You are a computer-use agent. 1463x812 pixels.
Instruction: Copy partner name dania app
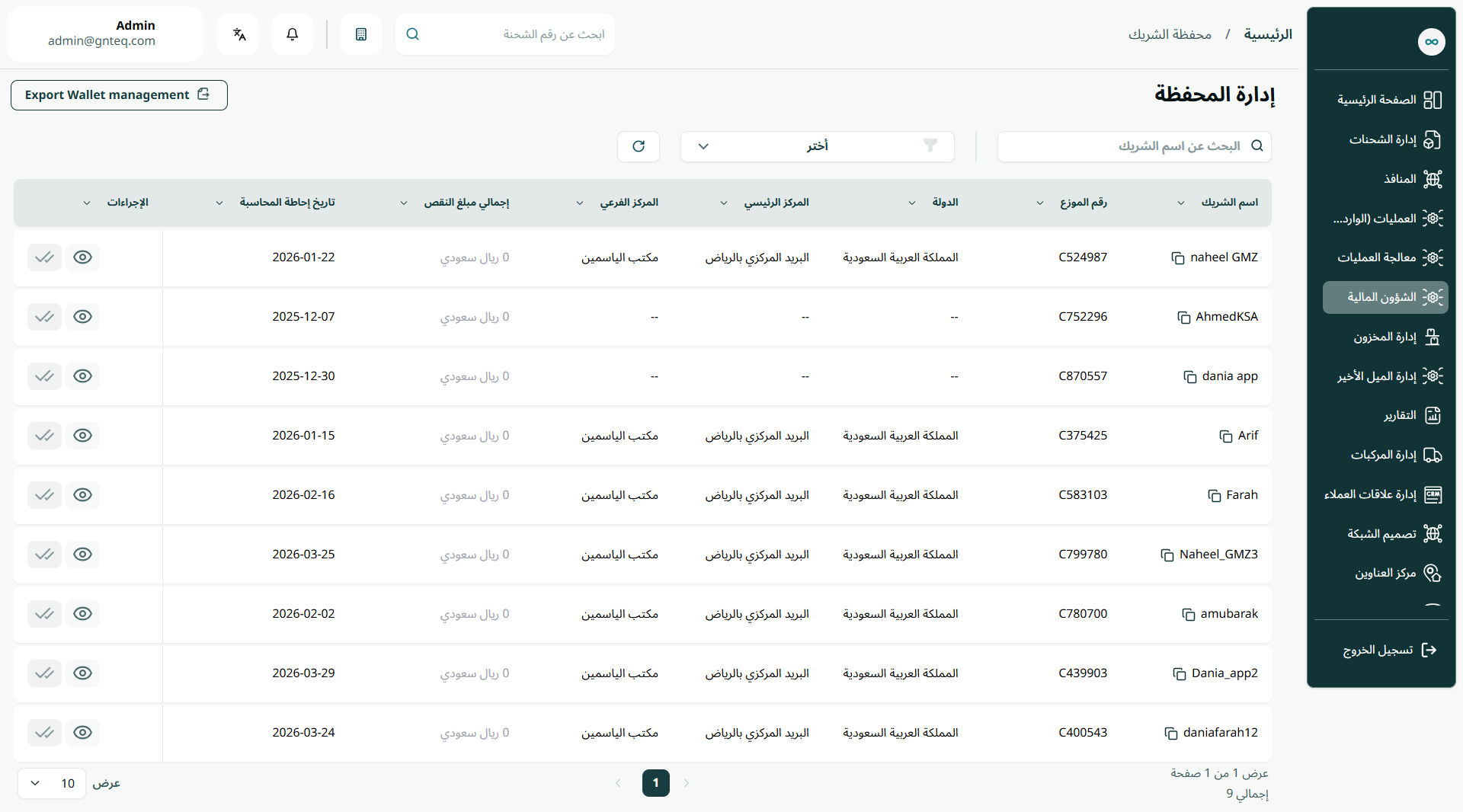[1189, 377]
